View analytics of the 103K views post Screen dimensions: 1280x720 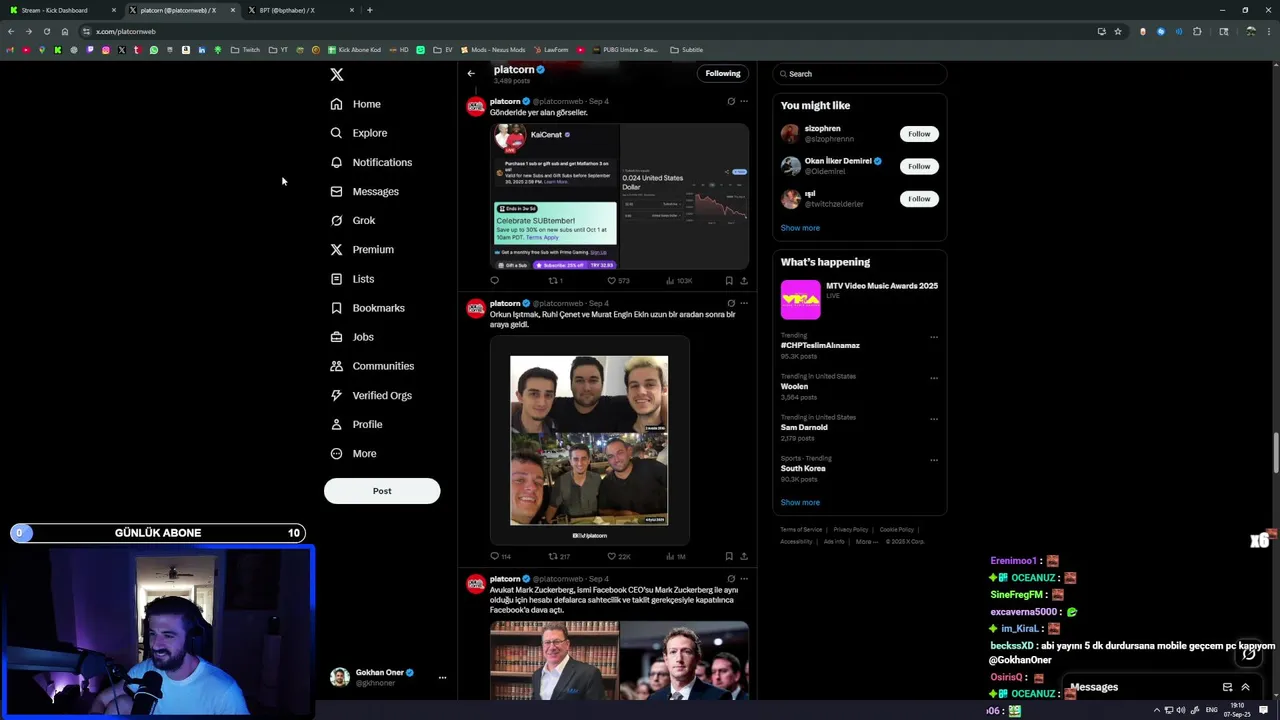click(679, 281)
